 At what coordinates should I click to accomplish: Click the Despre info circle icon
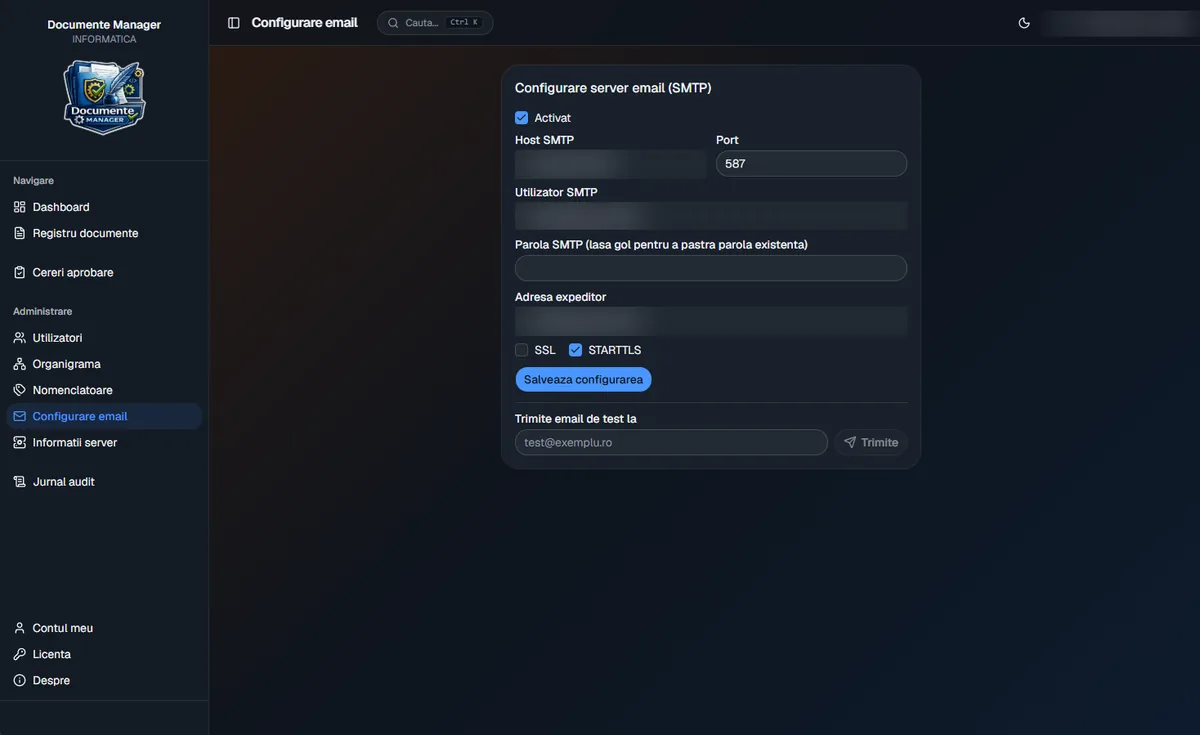point(20,680)
